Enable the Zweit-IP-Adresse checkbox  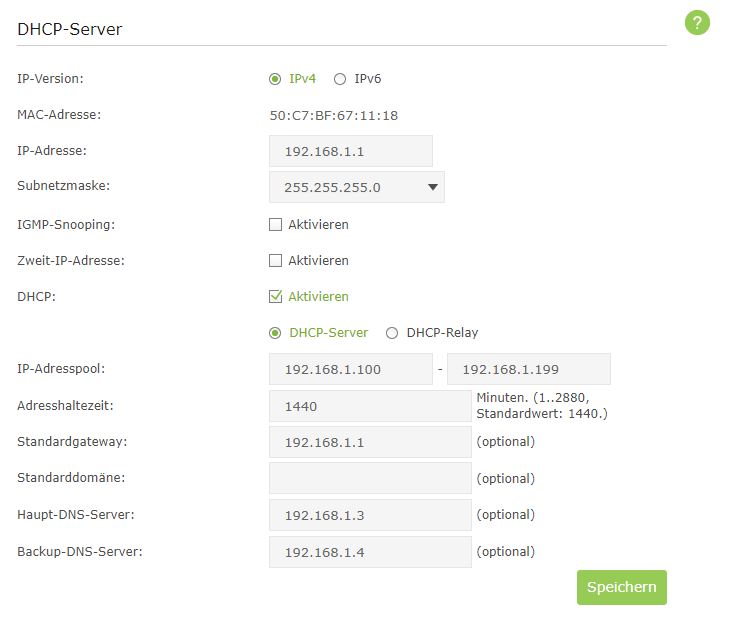coord(276,261)
